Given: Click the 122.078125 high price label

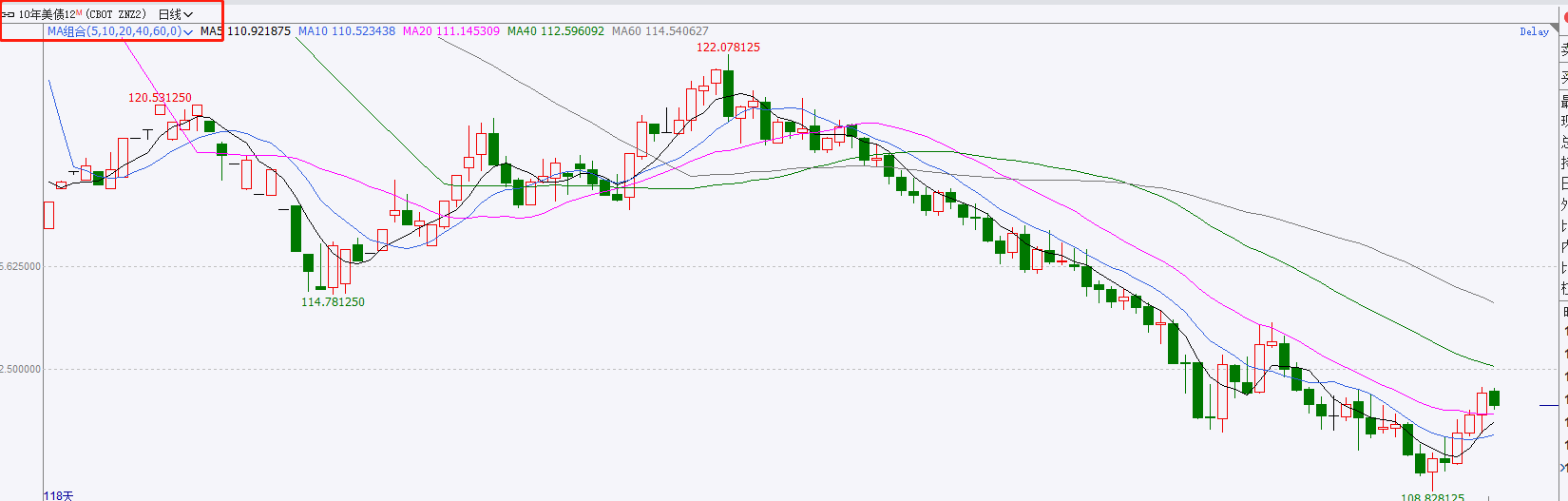Looking at the screenshot, I should click(728, 48).
